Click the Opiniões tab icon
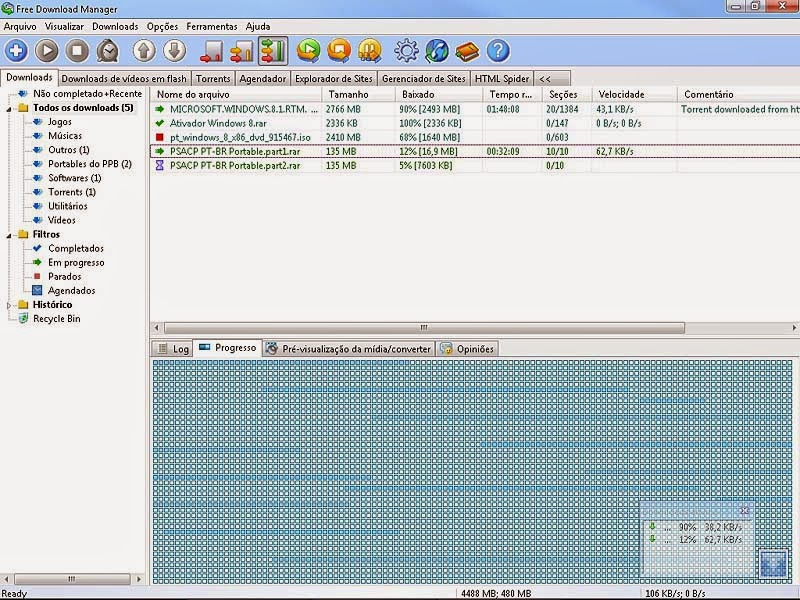This screenshot has height=600, width=800. [446, 349]
